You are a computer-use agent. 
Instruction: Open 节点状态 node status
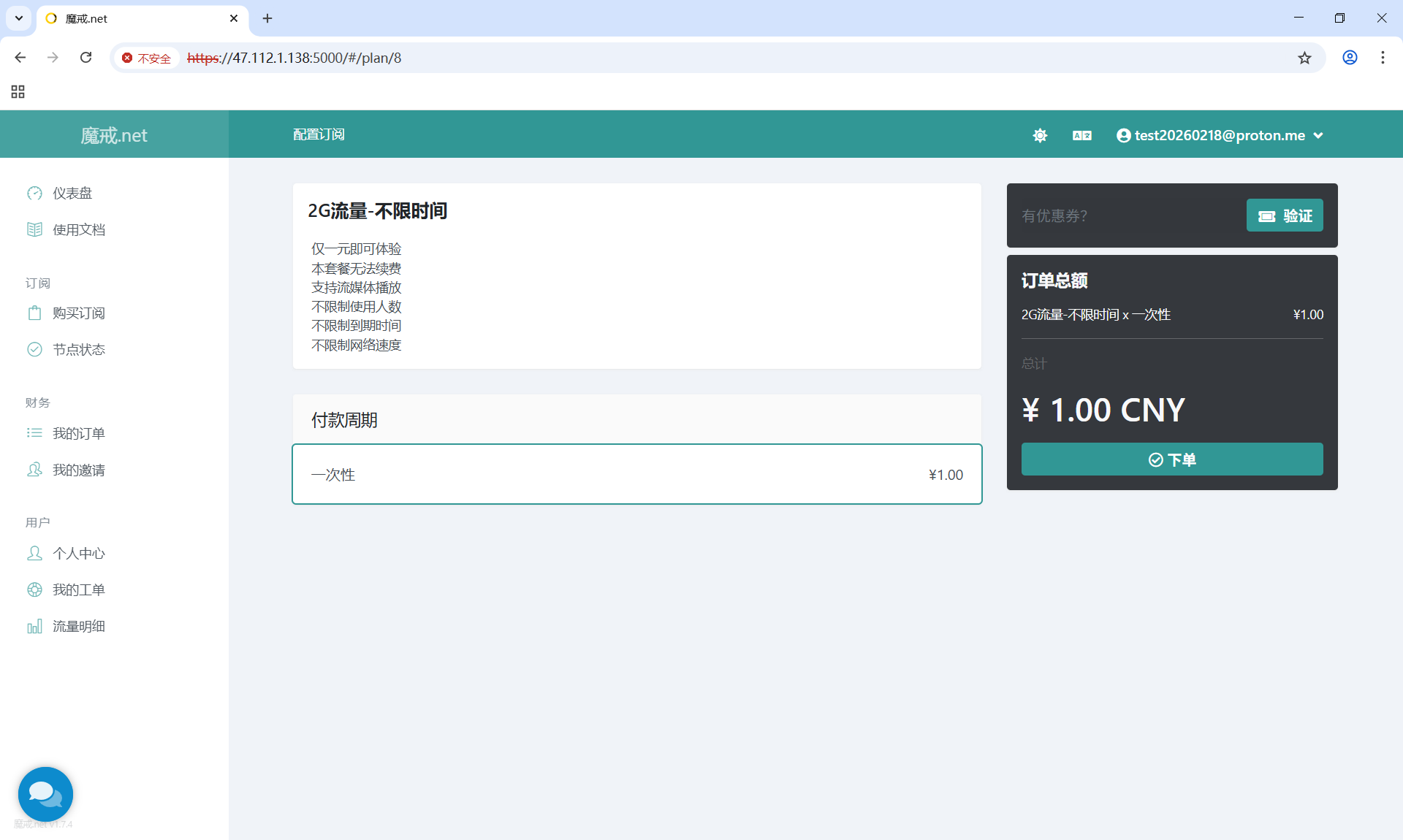[78, 349]
